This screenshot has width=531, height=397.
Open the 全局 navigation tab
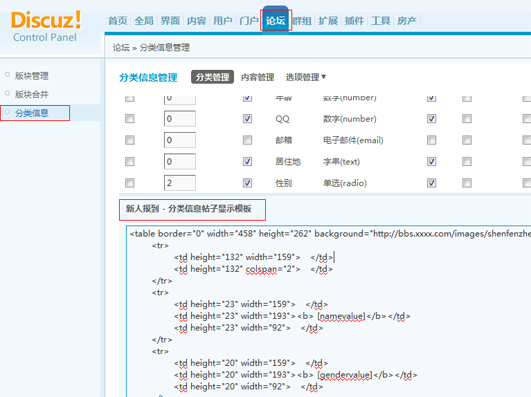pyautogui.click(x=144, y=21)
